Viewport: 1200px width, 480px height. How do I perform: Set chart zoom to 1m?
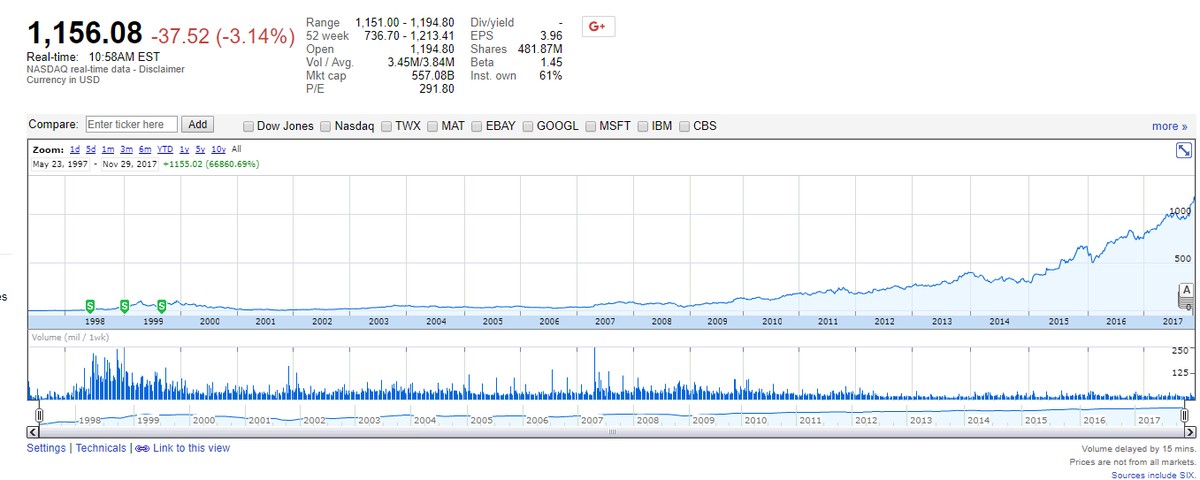[x=109, y=149]
